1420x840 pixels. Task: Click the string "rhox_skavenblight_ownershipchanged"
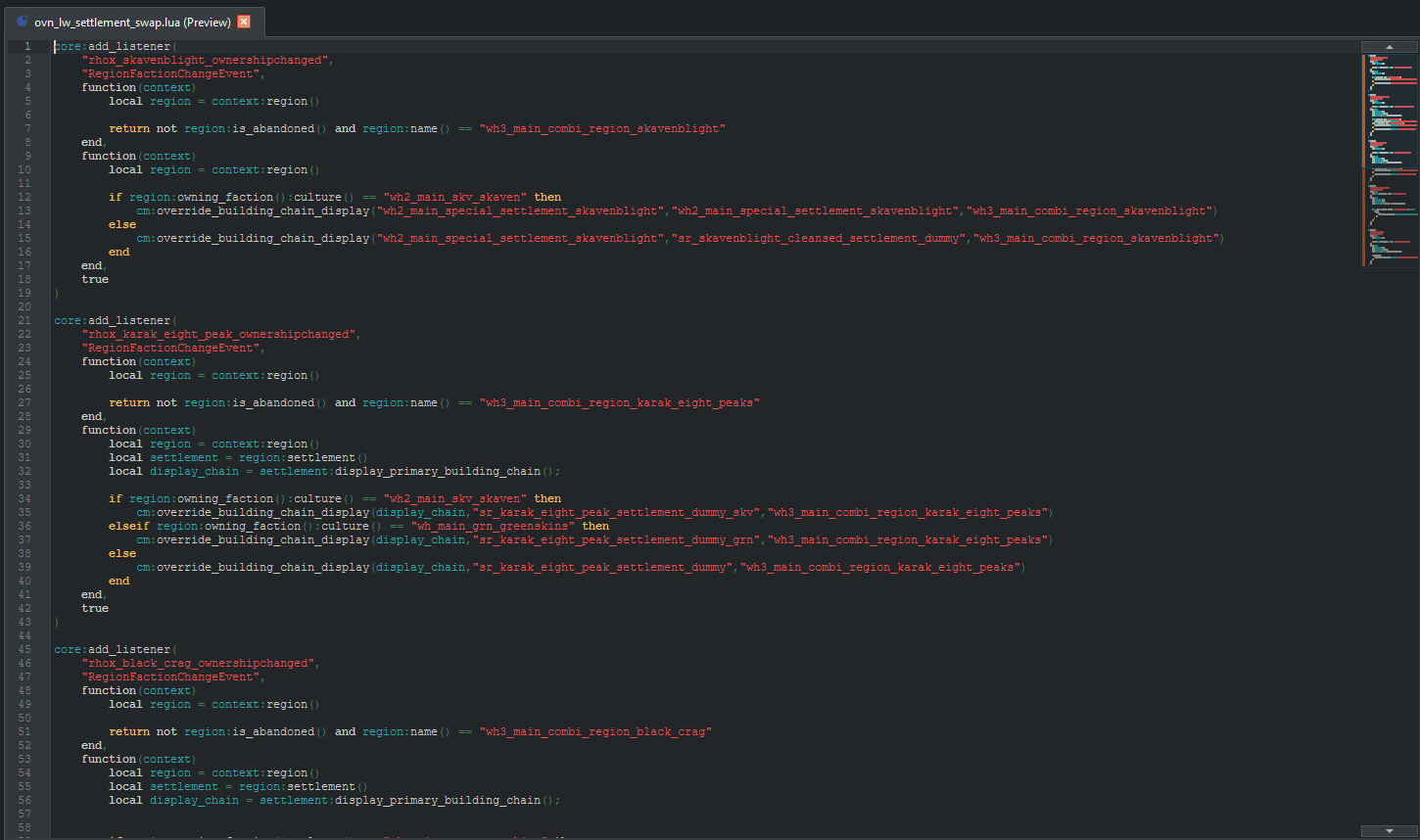click(x=206, y=60)
